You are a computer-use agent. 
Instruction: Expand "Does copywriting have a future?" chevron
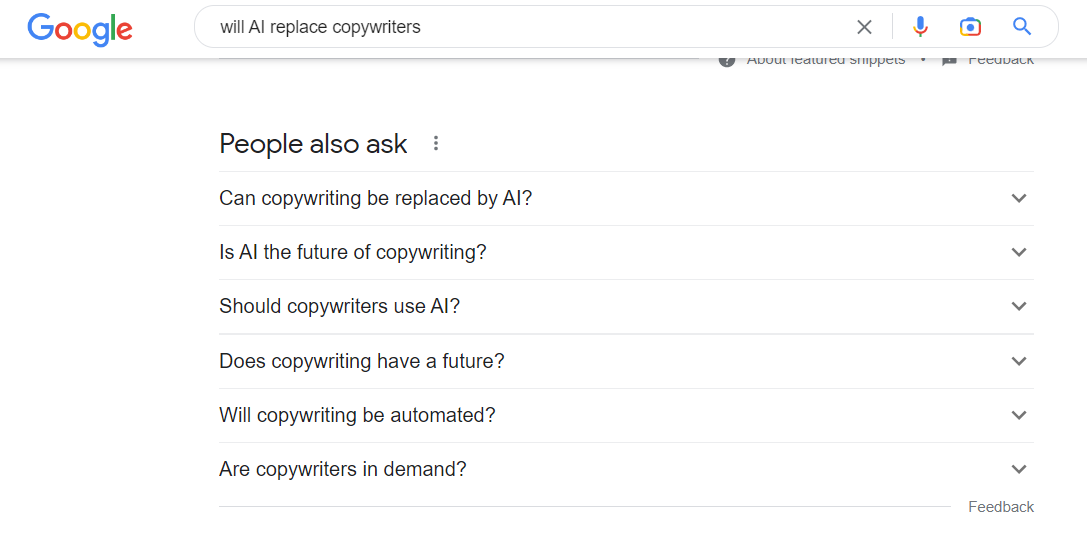[1019, 361]
